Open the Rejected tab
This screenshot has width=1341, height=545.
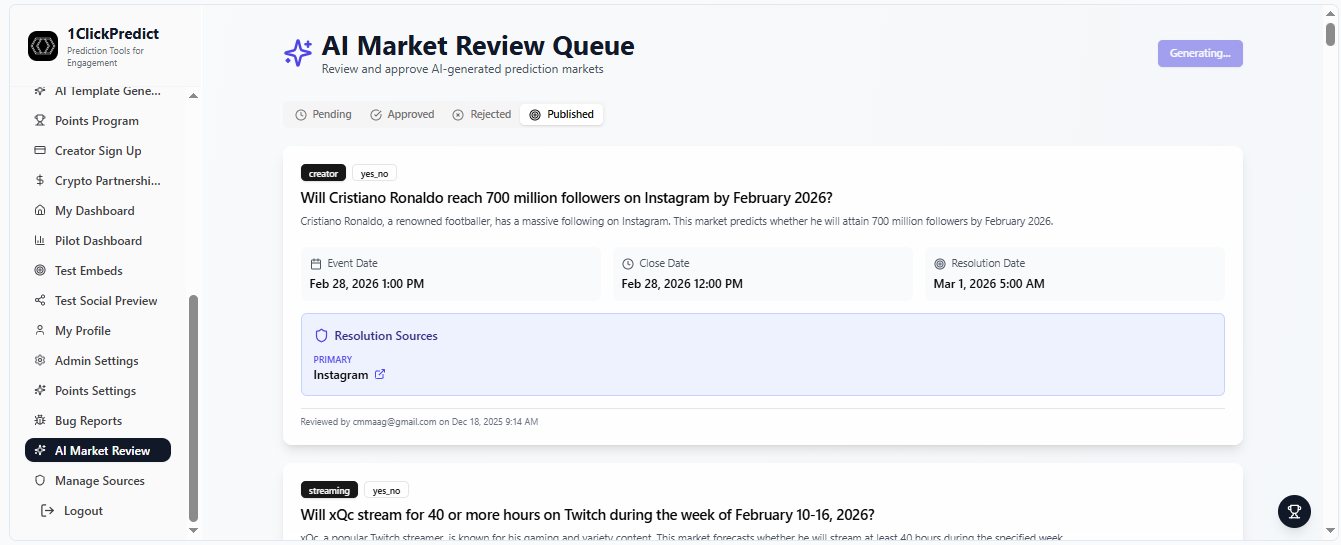(x=482, y=115)
